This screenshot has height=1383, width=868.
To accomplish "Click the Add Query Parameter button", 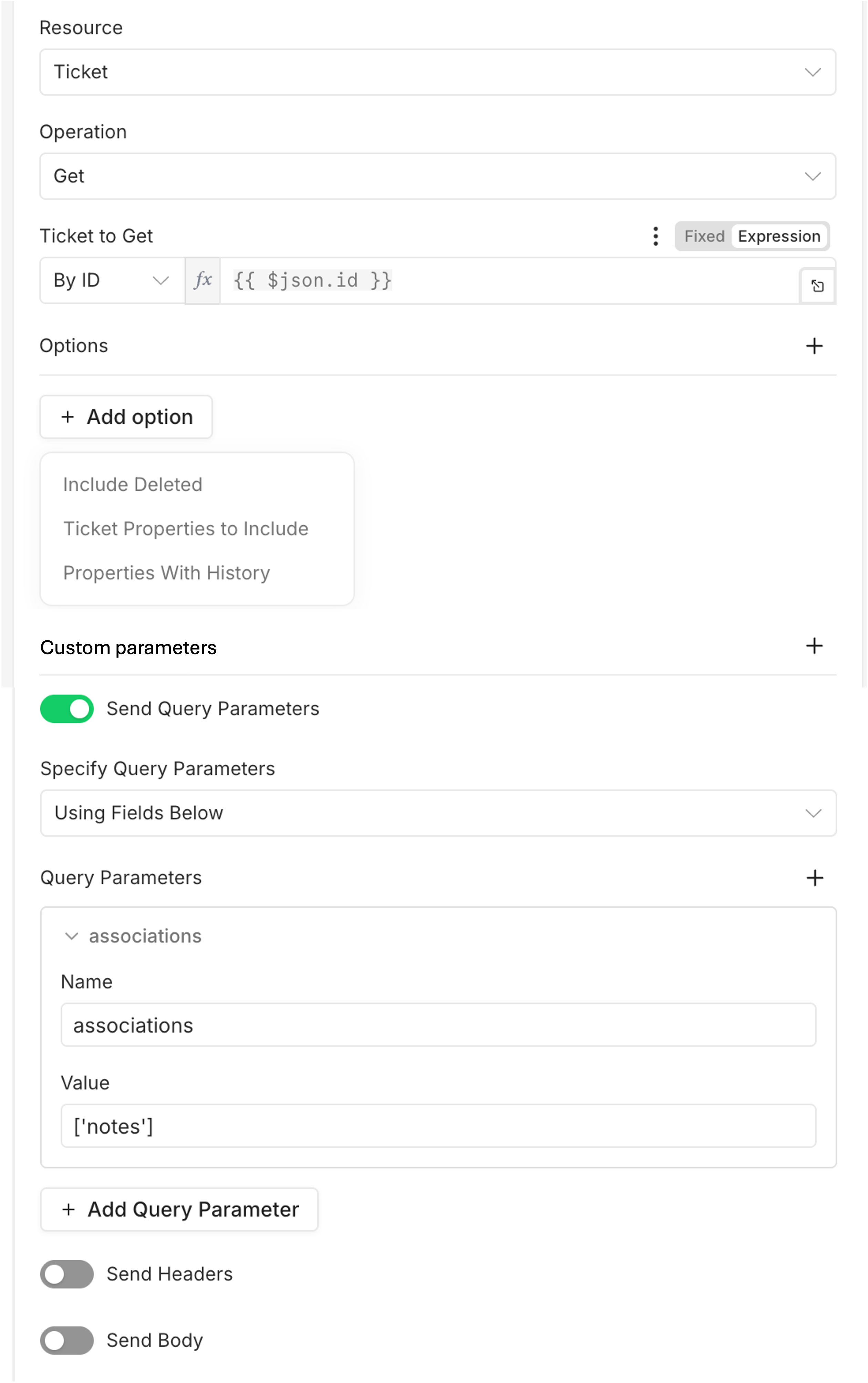I will [x=179, y=1209].
